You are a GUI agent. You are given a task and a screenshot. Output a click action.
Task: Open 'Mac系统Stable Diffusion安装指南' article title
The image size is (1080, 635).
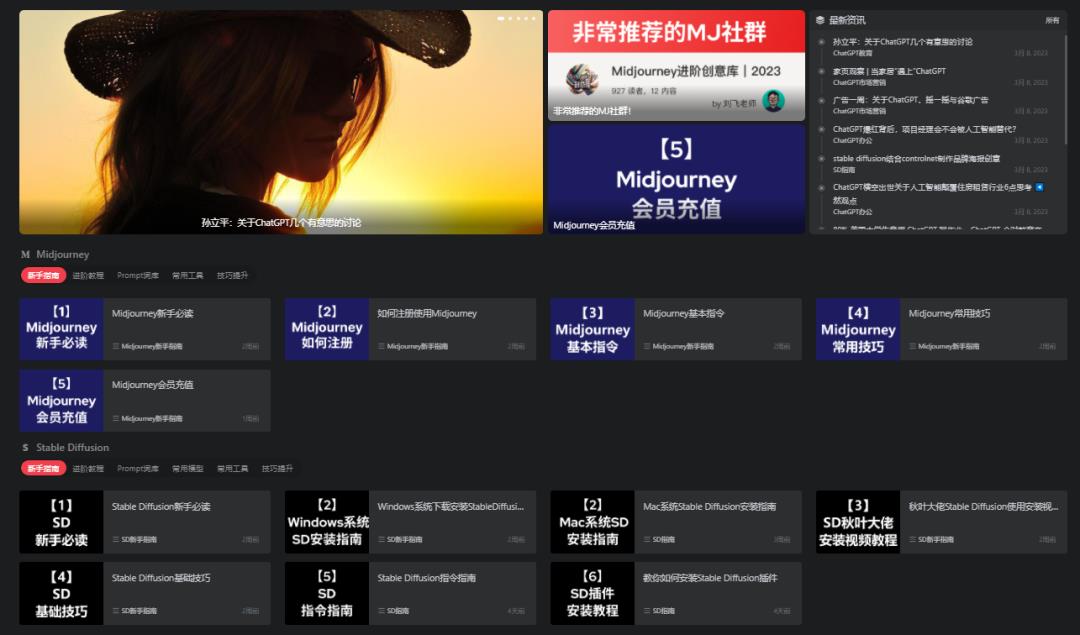coord(709,506)
